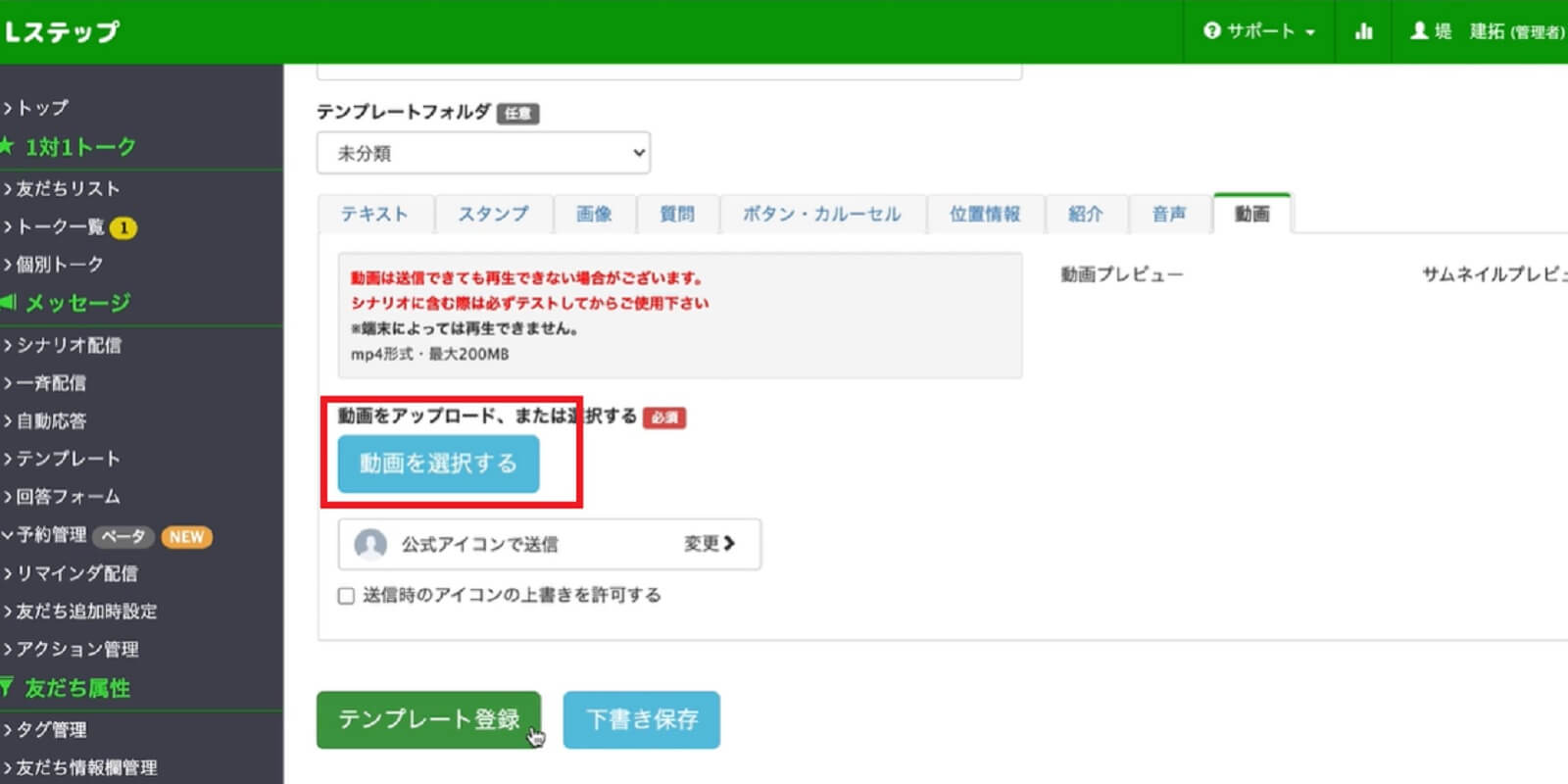
Task: Open the テンプレートフォルダ dropdown showing 未分類
Action: (x=483, y=153)
